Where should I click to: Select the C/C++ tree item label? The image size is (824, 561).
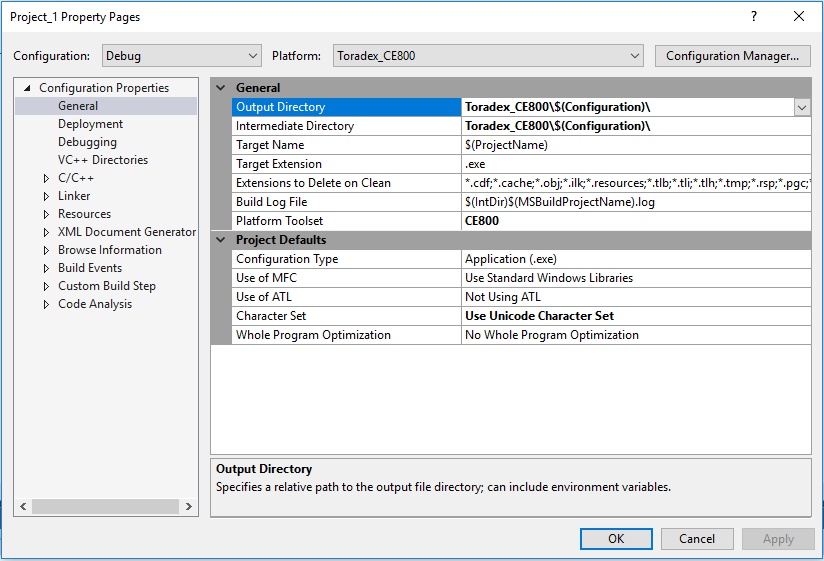(76, 178)
